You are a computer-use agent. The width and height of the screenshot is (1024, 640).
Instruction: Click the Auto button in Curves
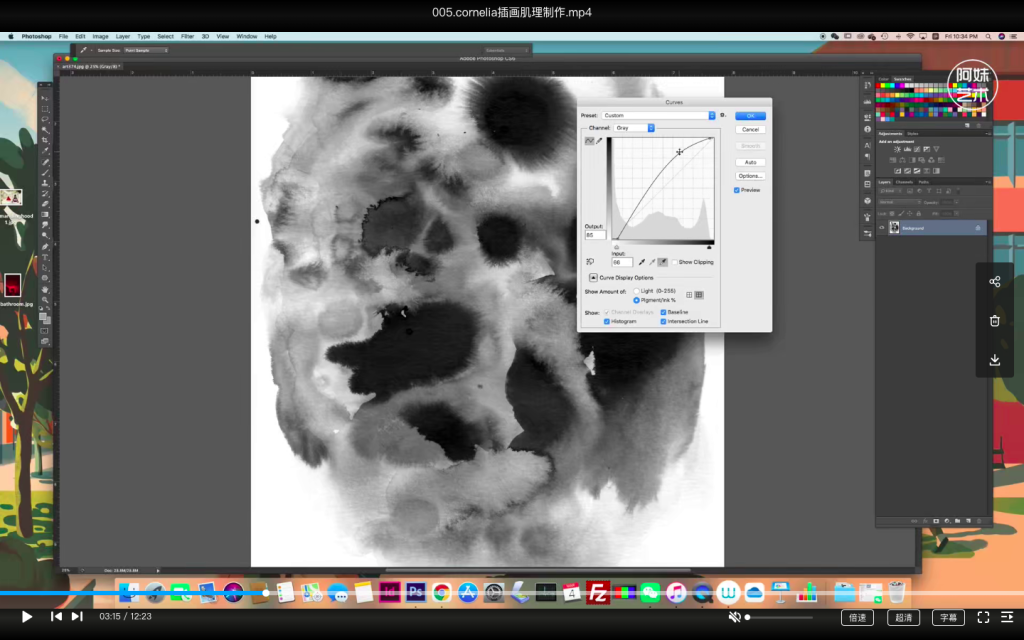point(750,162)
